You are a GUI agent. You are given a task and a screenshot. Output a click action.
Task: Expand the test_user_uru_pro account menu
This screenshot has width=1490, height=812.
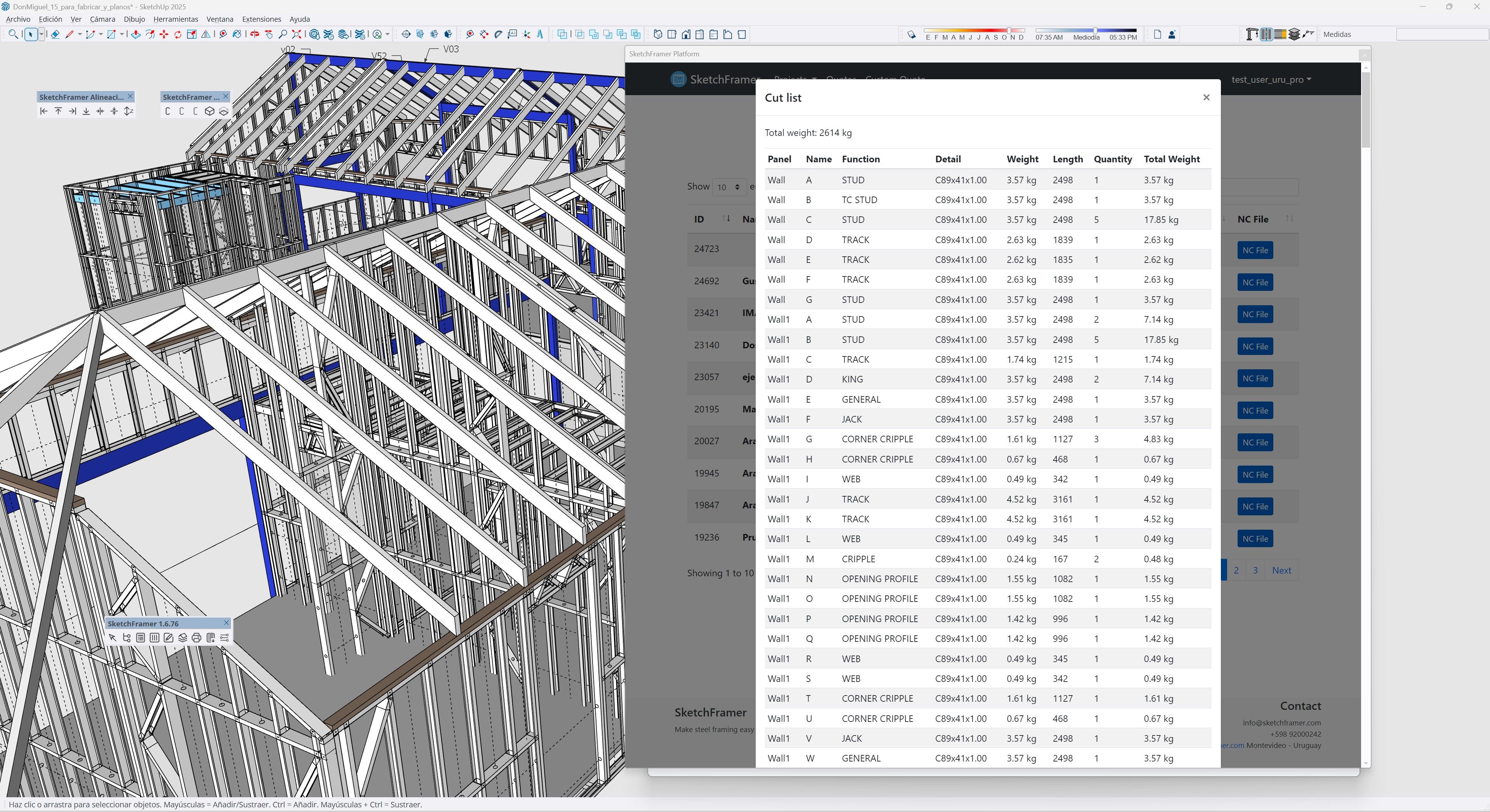[1271, 80]
